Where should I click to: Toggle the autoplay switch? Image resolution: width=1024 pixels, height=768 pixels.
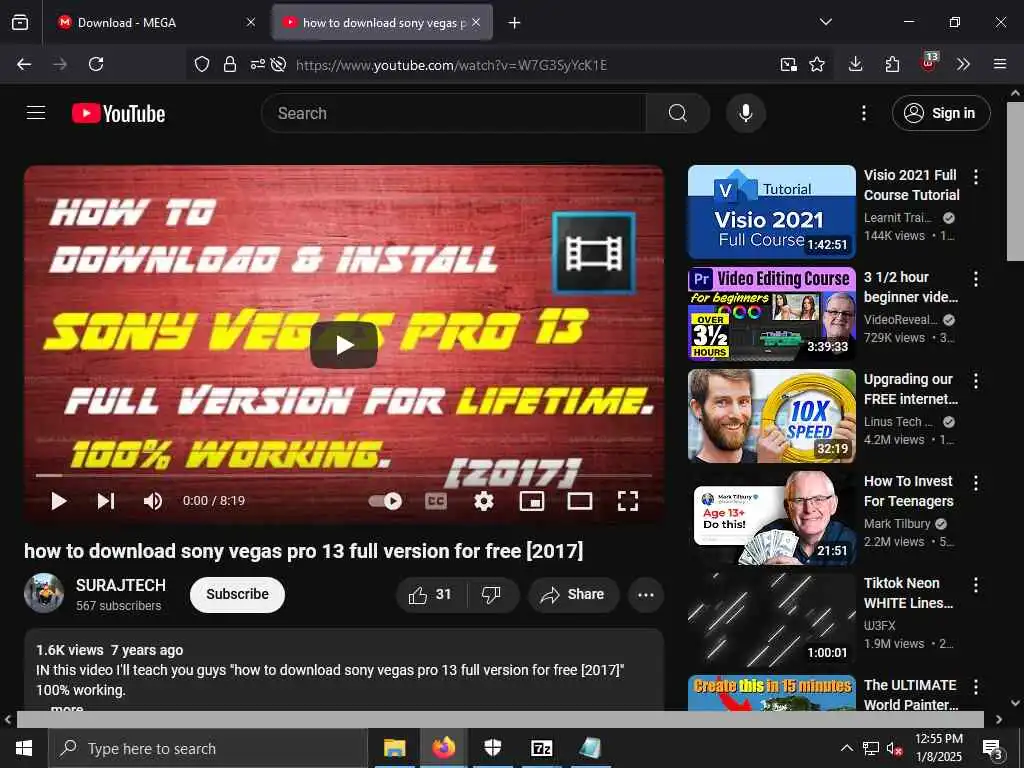(385, 501)
